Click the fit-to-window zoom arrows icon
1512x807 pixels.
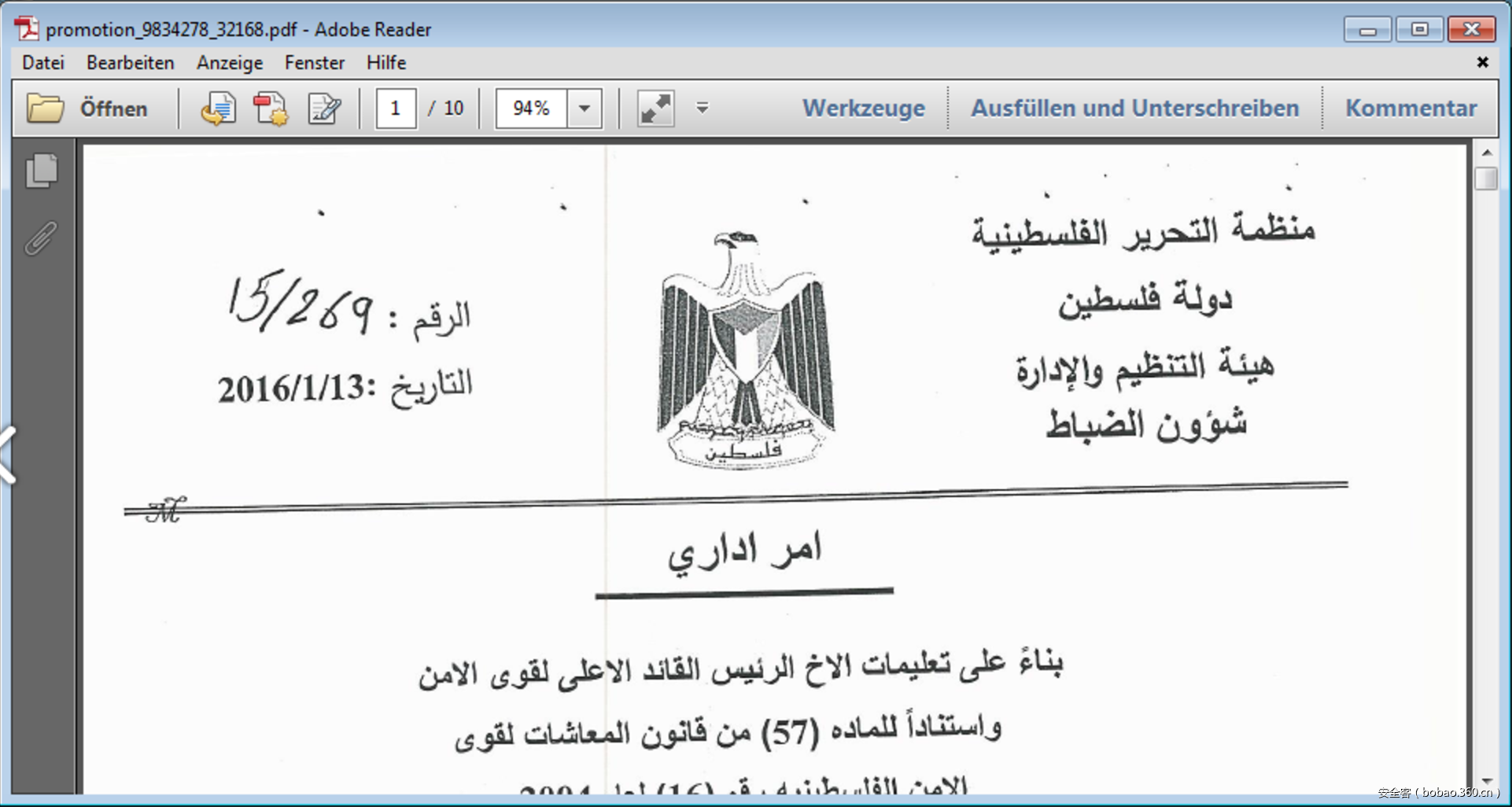click(x=654, y=109)
